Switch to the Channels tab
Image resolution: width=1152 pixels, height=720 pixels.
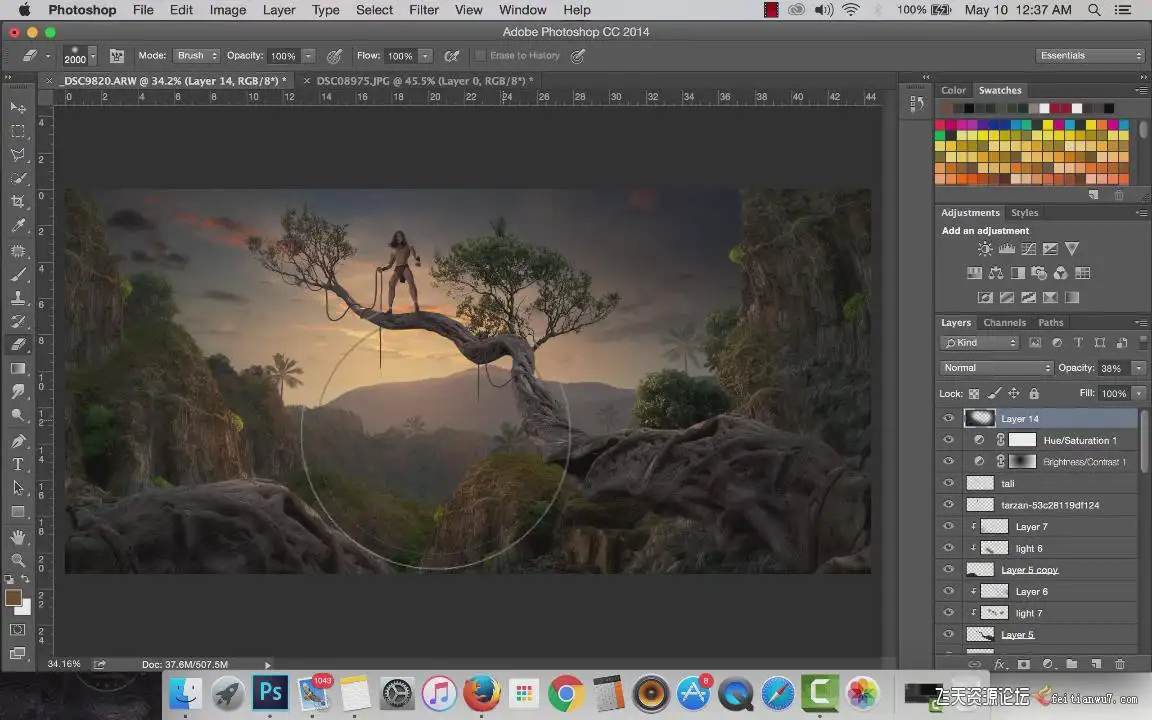tap(1004, 323)
